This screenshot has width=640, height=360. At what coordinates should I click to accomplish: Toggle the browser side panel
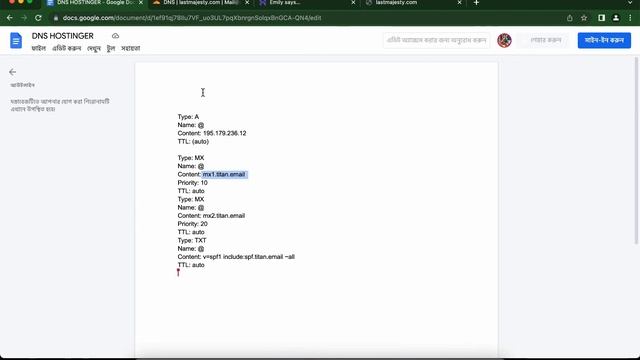point(601,18)
